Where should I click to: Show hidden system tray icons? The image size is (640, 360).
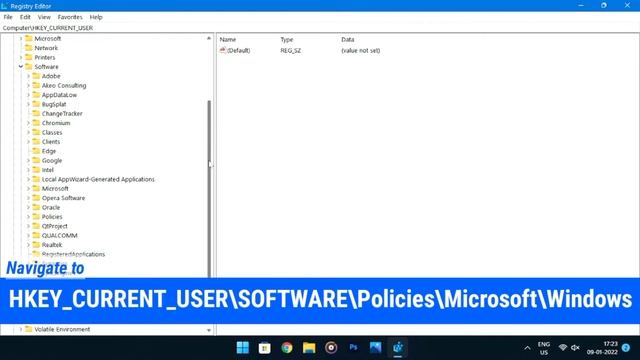tap(527, 348)
